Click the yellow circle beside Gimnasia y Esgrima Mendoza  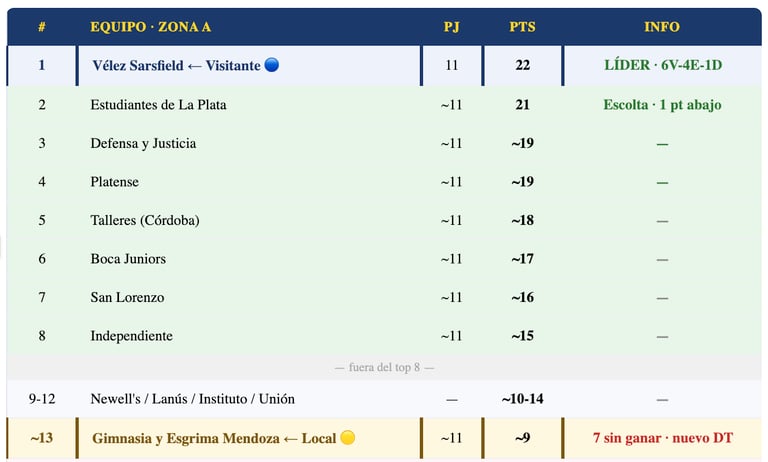(348, 438)
